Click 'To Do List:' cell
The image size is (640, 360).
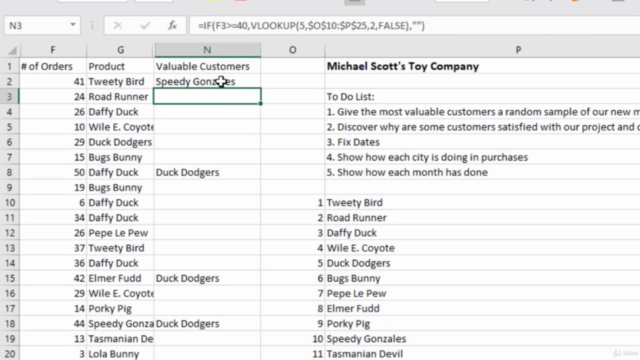[350, 97]
